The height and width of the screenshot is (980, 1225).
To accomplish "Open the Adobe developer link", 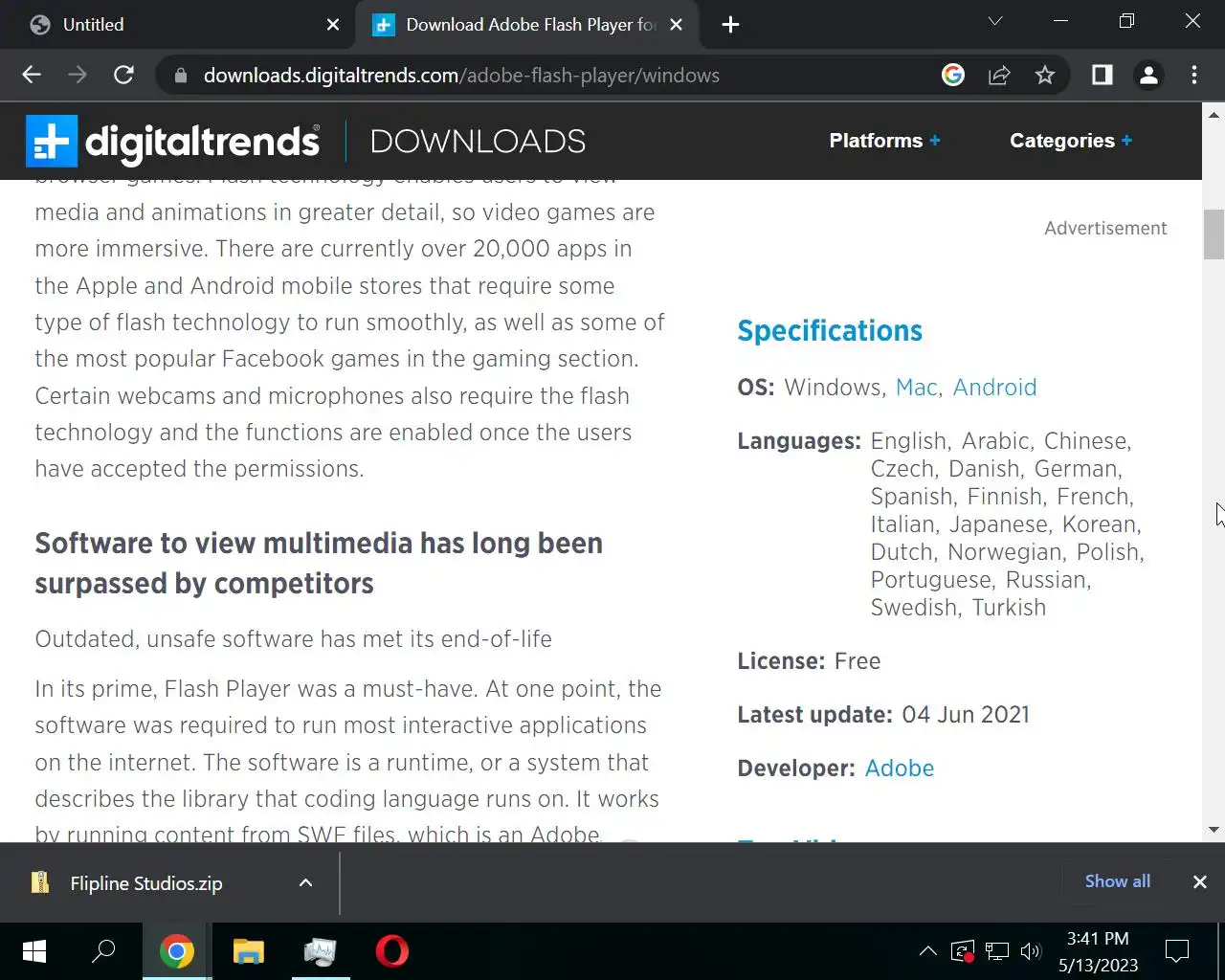I will pyautogui.click(x=900, y=768).
